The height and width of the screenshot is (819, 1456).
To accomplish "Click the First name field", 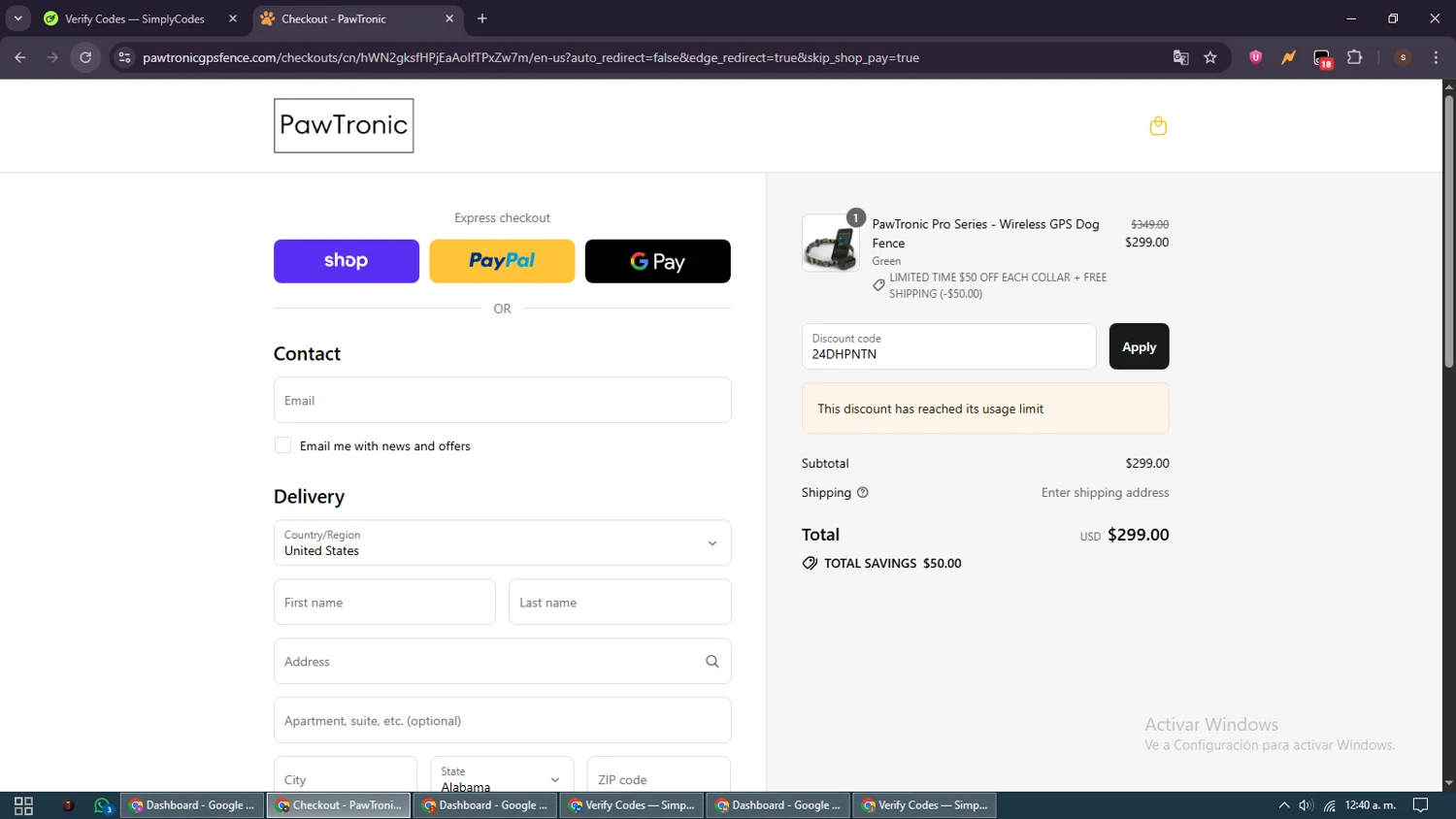I will (x=384, y=603).
